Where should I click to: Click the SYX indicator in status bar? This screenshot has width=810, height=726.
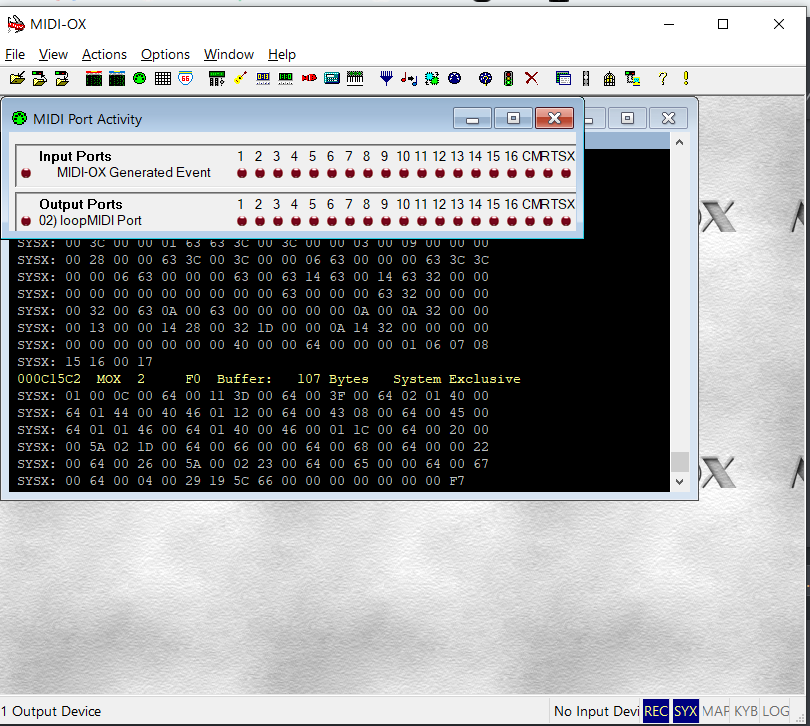686,711
